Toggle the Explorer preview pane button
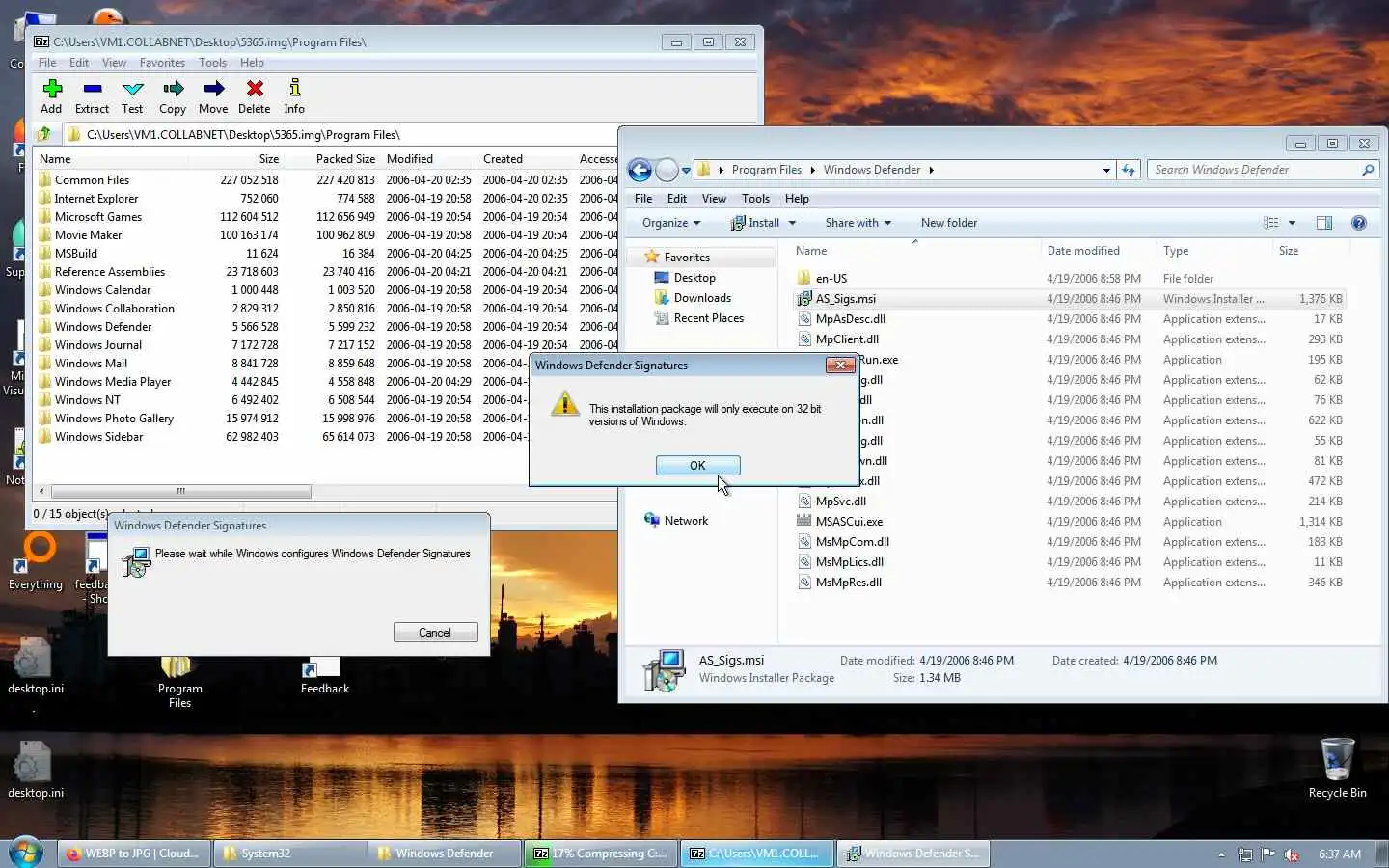The image size is (1389, 868). tap(1324, 223)
